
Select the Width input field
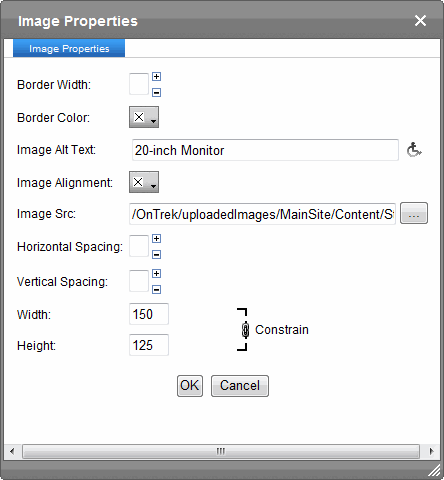click(x=149, y=314)
